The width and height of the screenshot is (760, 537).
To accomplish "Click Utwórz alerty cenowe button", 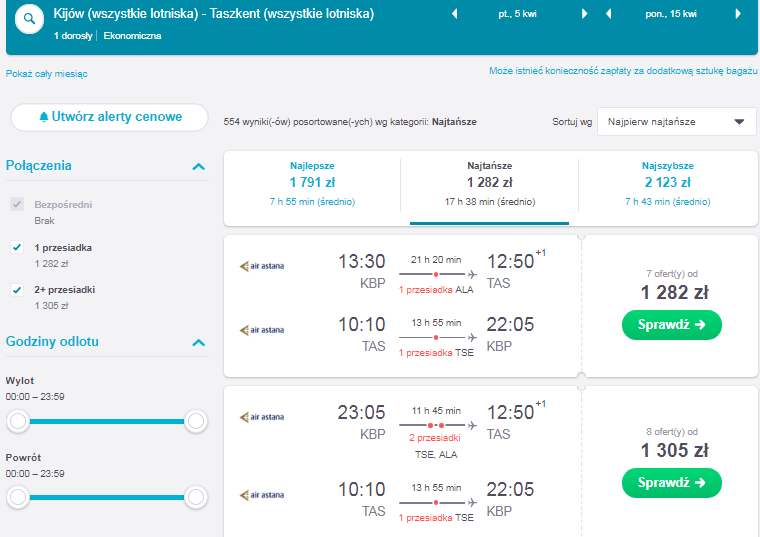I will click(110, 117).
